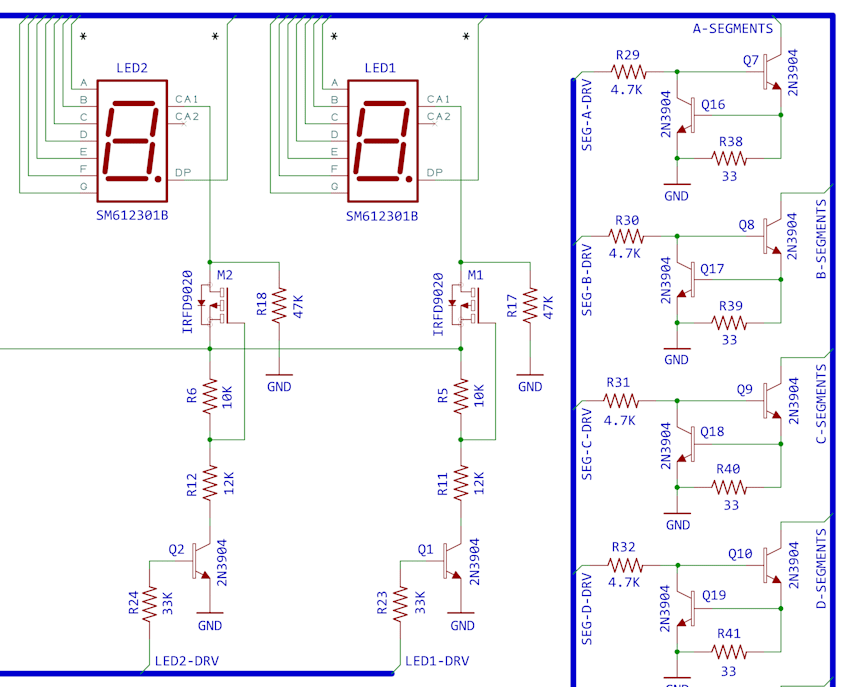Select SM612301B text under LED2

click(x=133, y=215)
